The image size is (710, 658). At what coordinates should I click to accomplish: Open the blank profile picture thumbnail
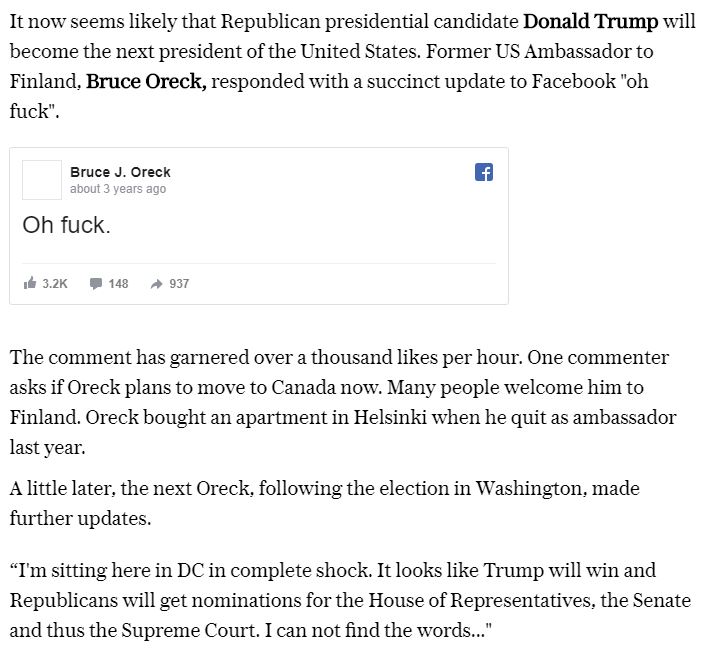42,180
